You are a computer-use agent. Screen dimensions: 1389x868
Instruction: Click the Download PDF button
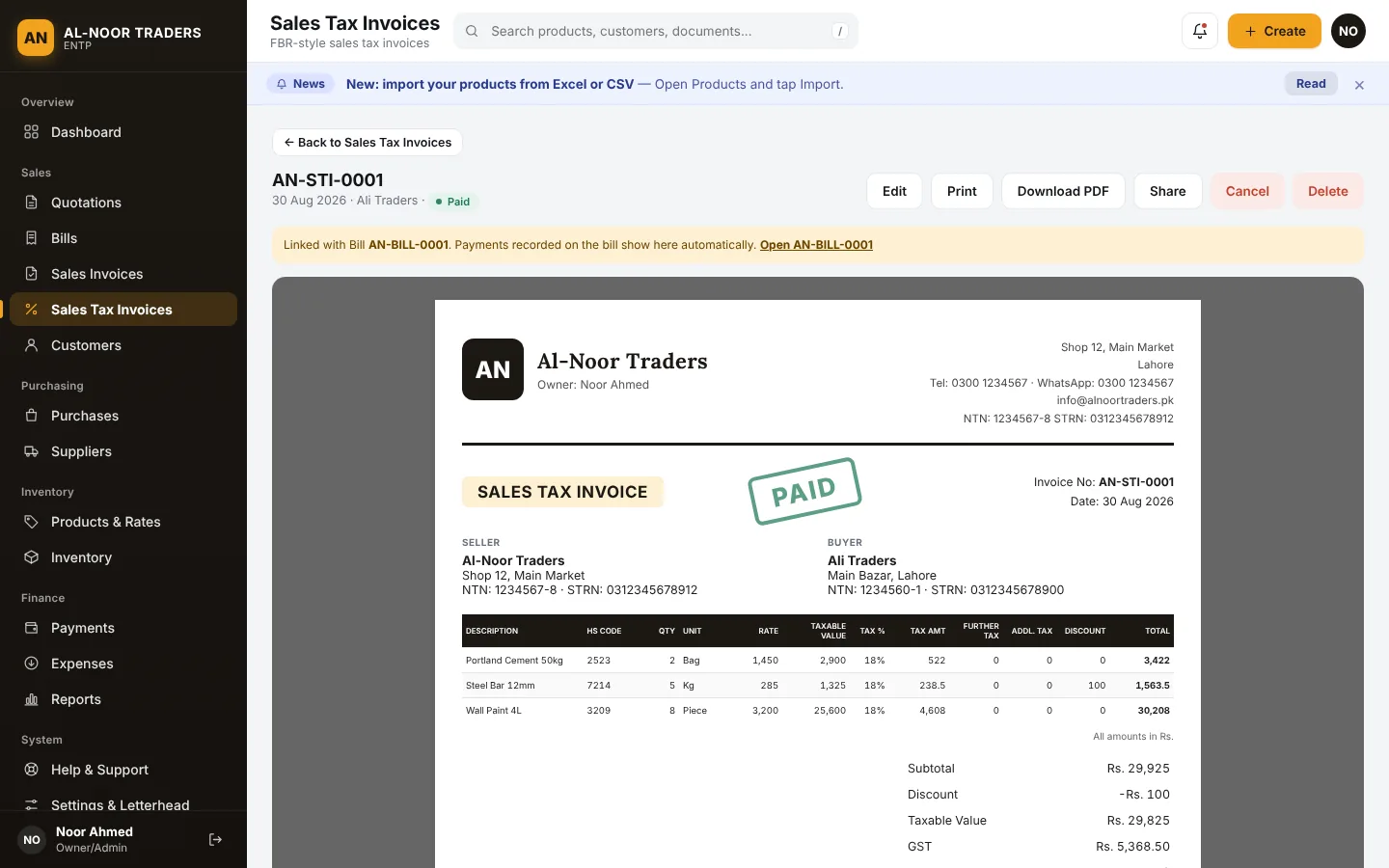click(1063, 191)
